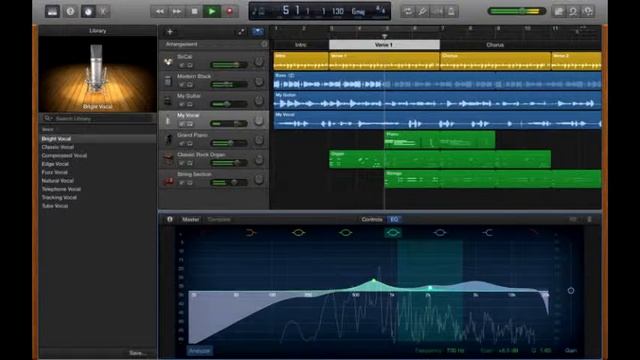Select the Chorus arrangement marker

pos(495,45)
